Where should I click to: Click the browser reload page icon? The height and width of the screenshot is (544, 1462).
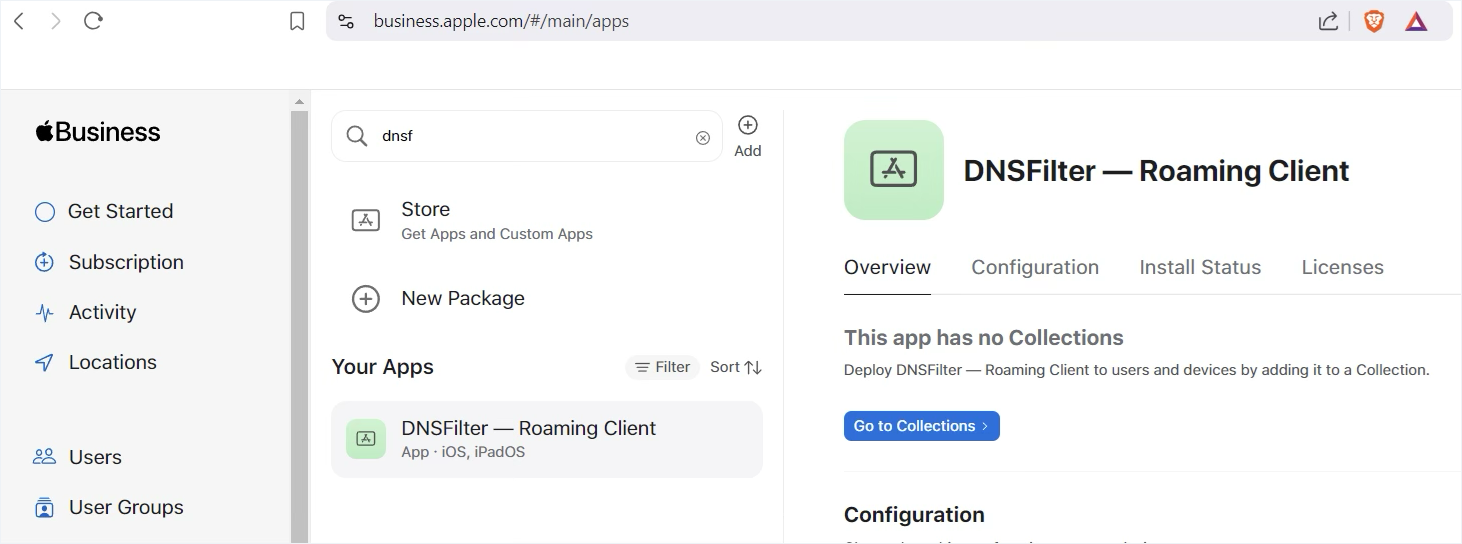pos(93,21)
